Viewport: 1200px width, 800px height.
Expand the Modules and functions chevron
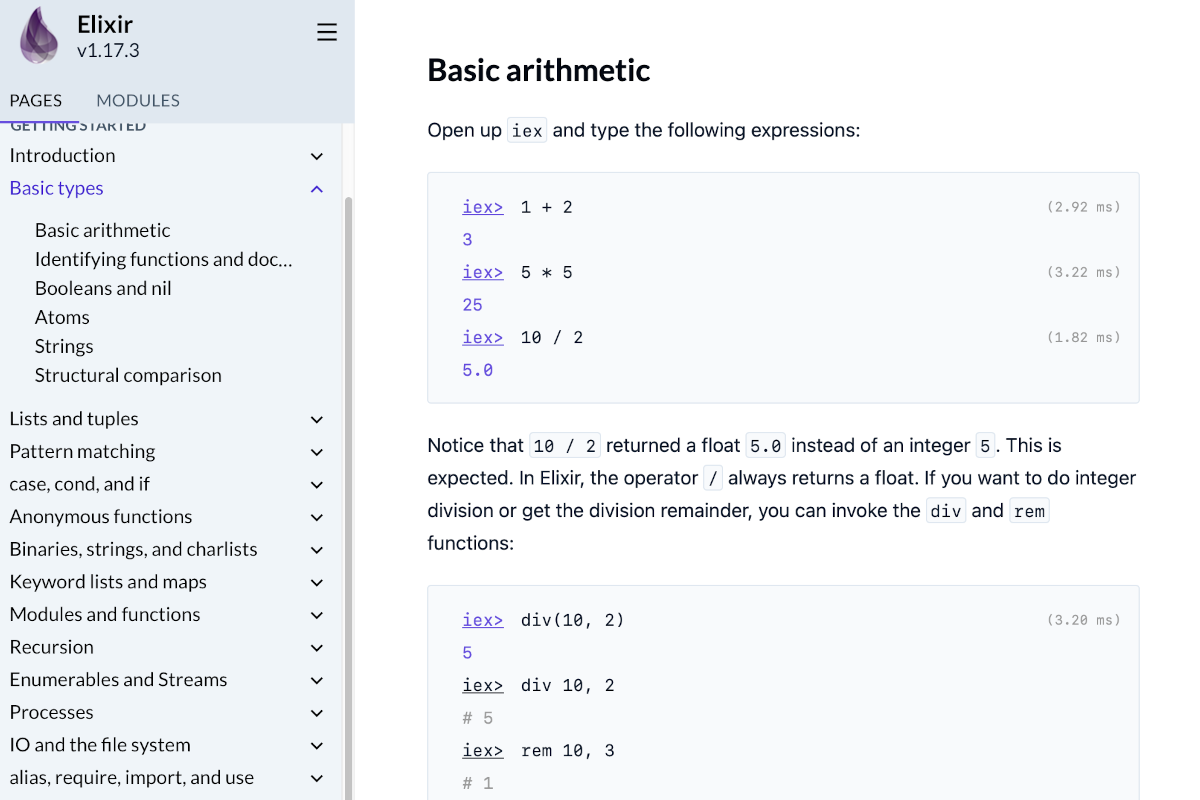(x=317, y=615)
